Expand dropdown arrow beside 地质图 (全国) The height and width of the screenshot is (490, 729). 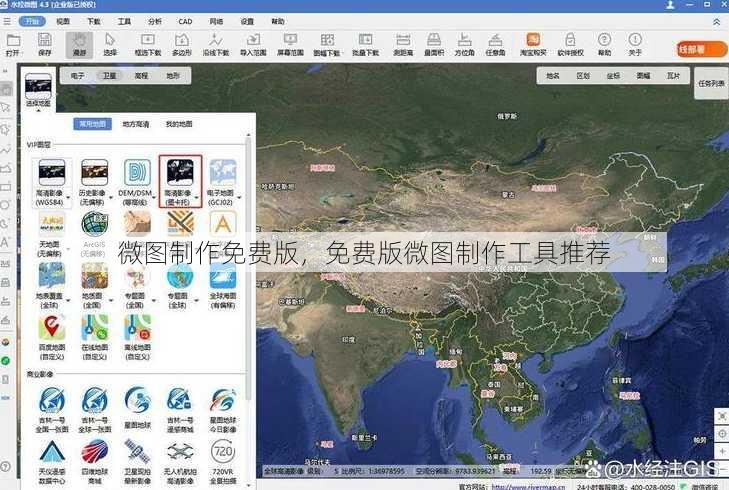tap(111, 300)
